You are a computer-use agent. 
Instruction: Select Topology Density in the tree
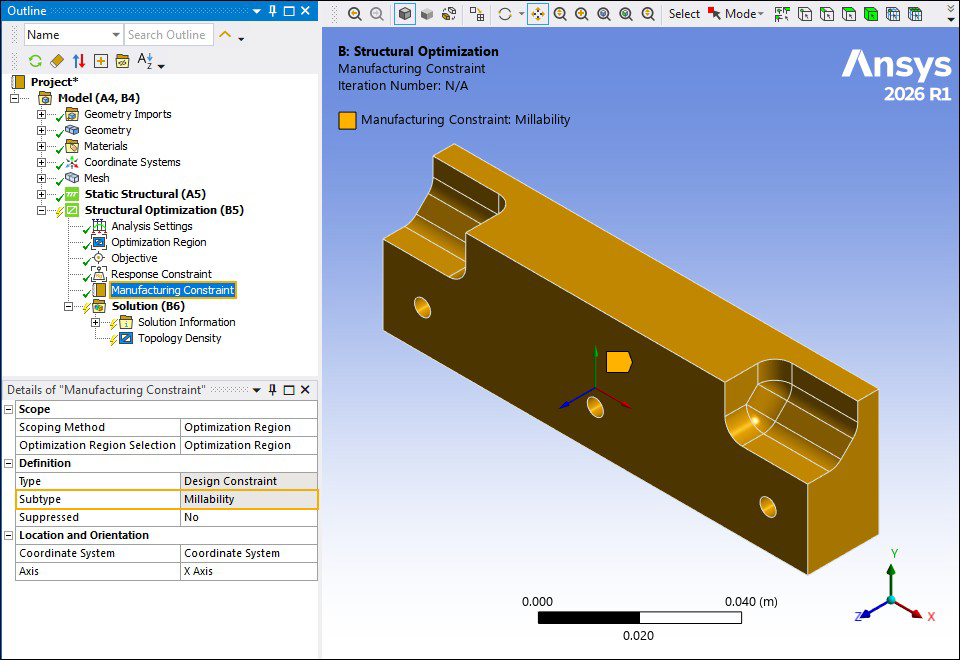point(179,338)
